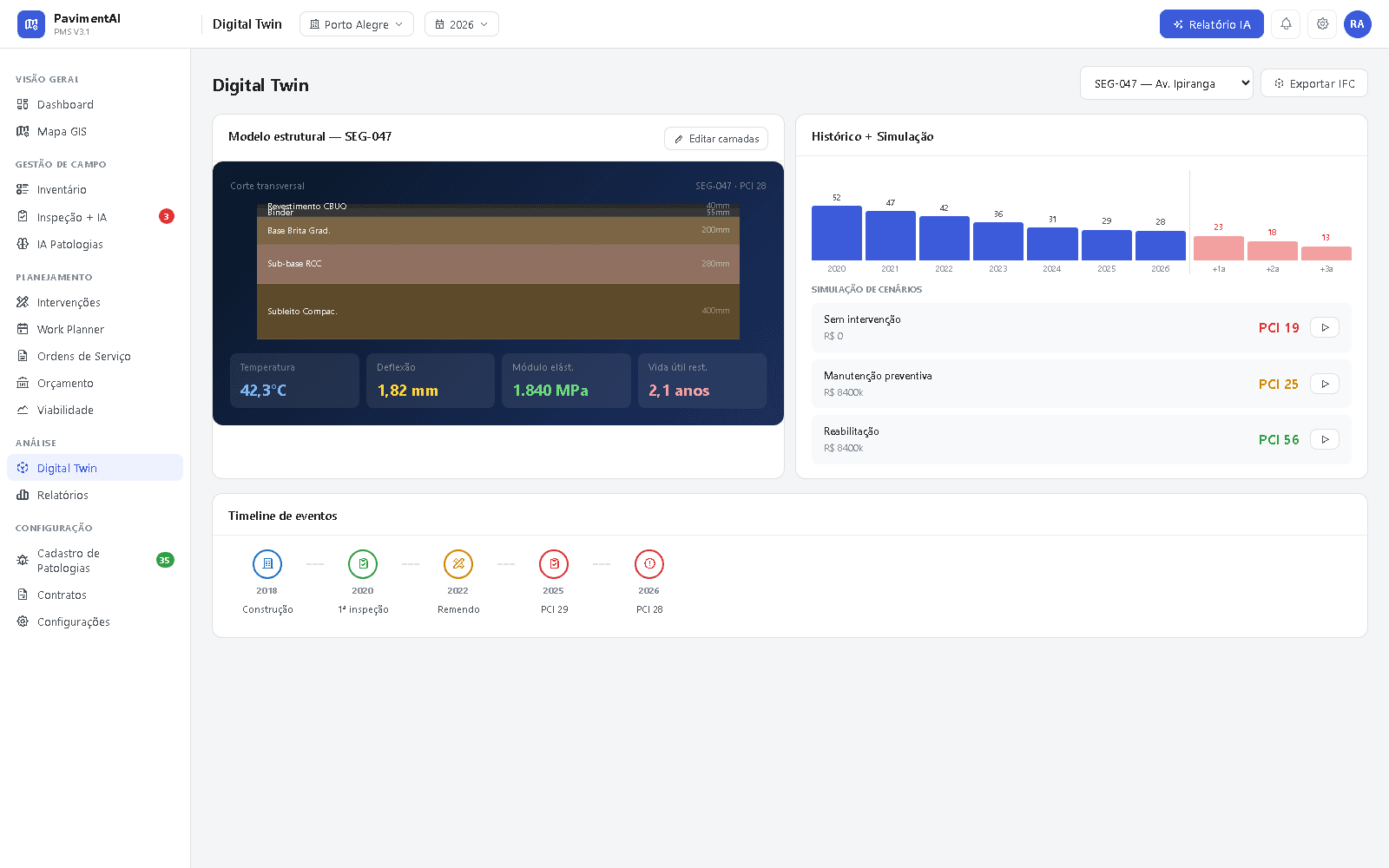Click Editar camadas button
The image size is (1389, 868).
[716, 139]
